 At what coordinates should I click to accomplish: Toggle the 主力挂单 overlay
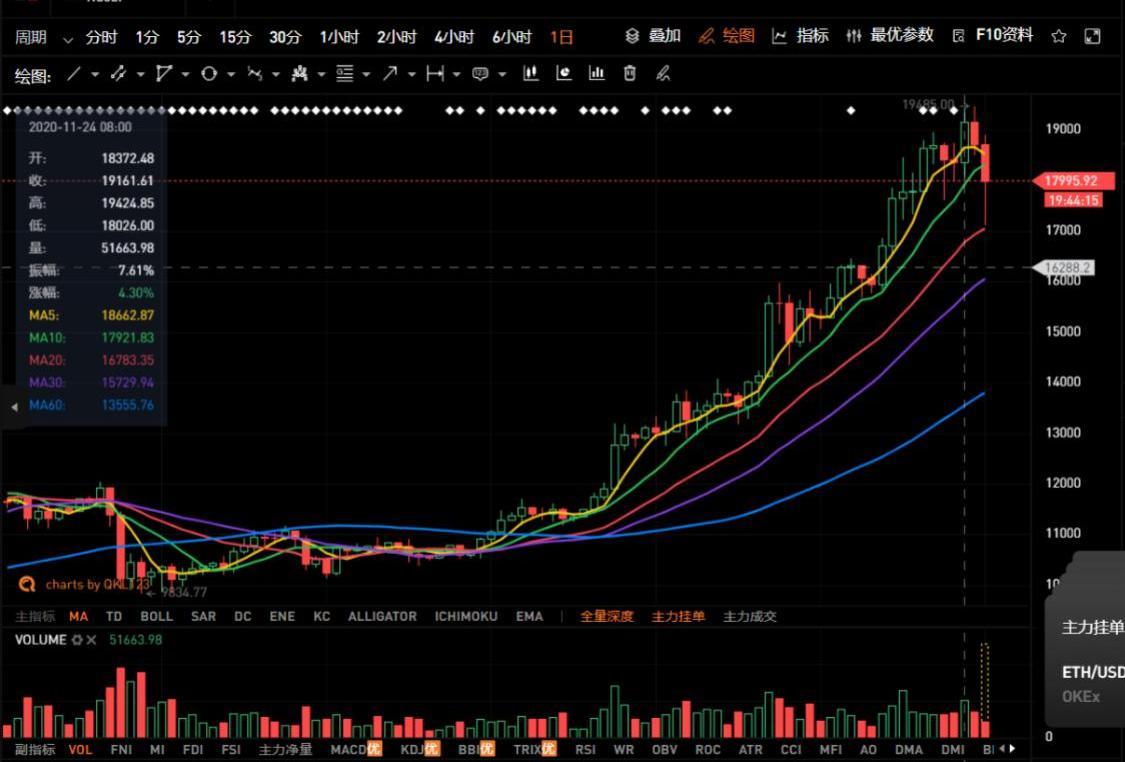(677, 617)
